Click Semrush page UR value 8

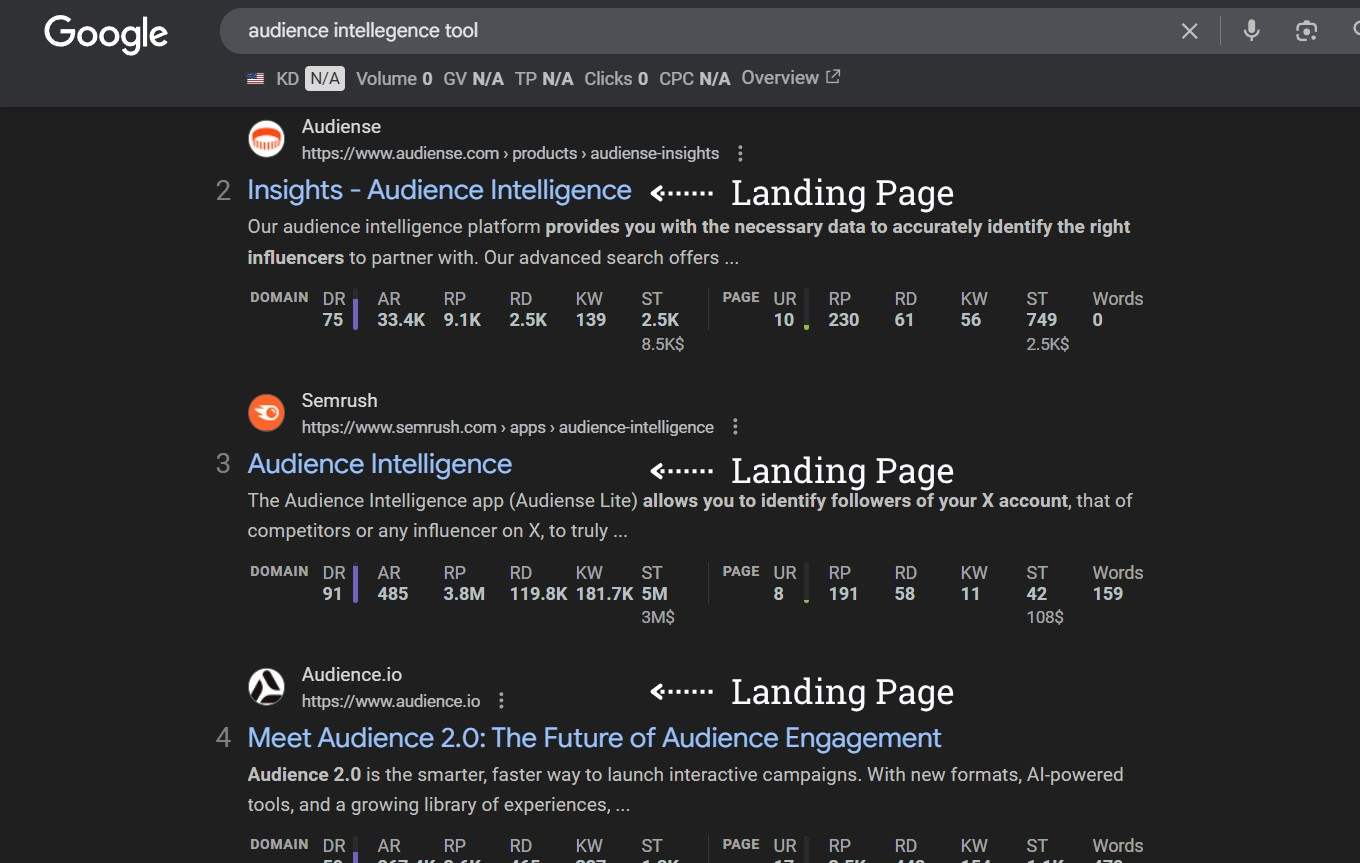779,594
